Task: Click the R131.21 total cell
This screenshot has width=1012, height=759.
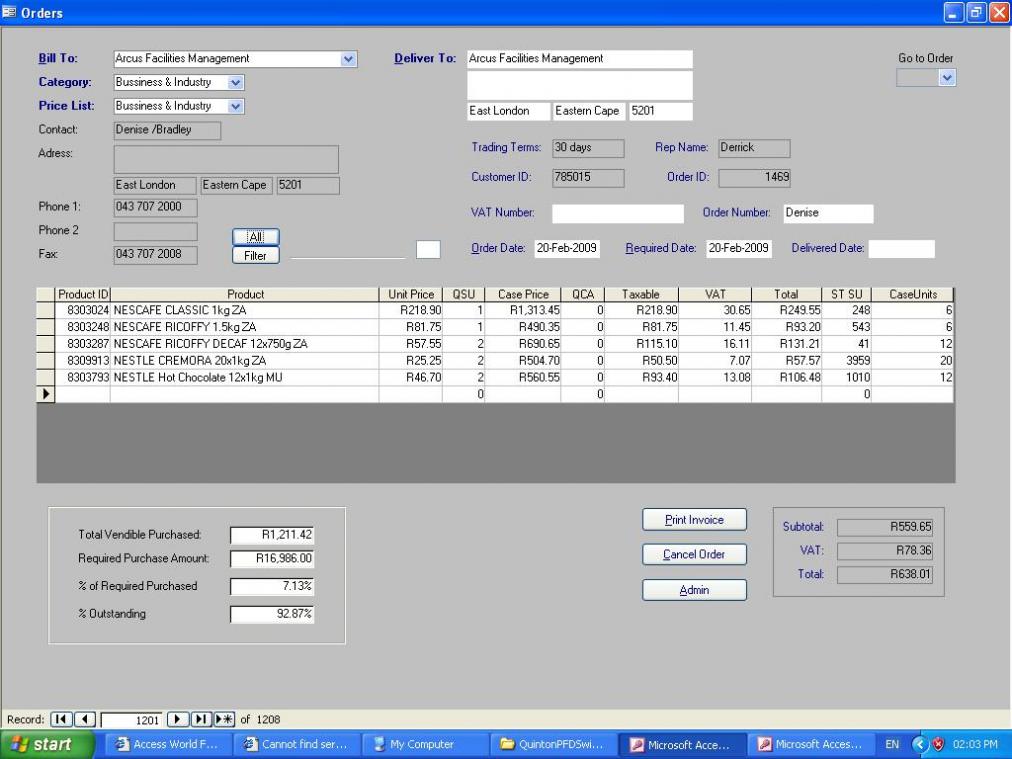Action: tap(787, 344)
